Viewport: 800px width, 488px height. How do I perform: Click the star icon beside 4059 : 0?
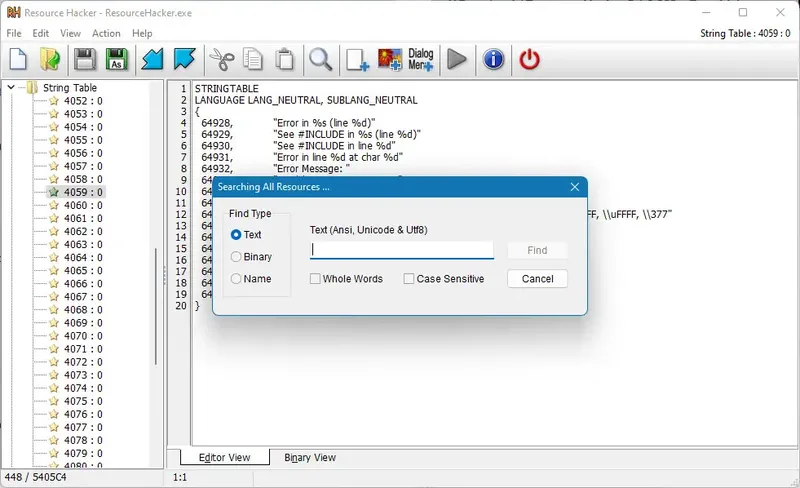point(54,192)
